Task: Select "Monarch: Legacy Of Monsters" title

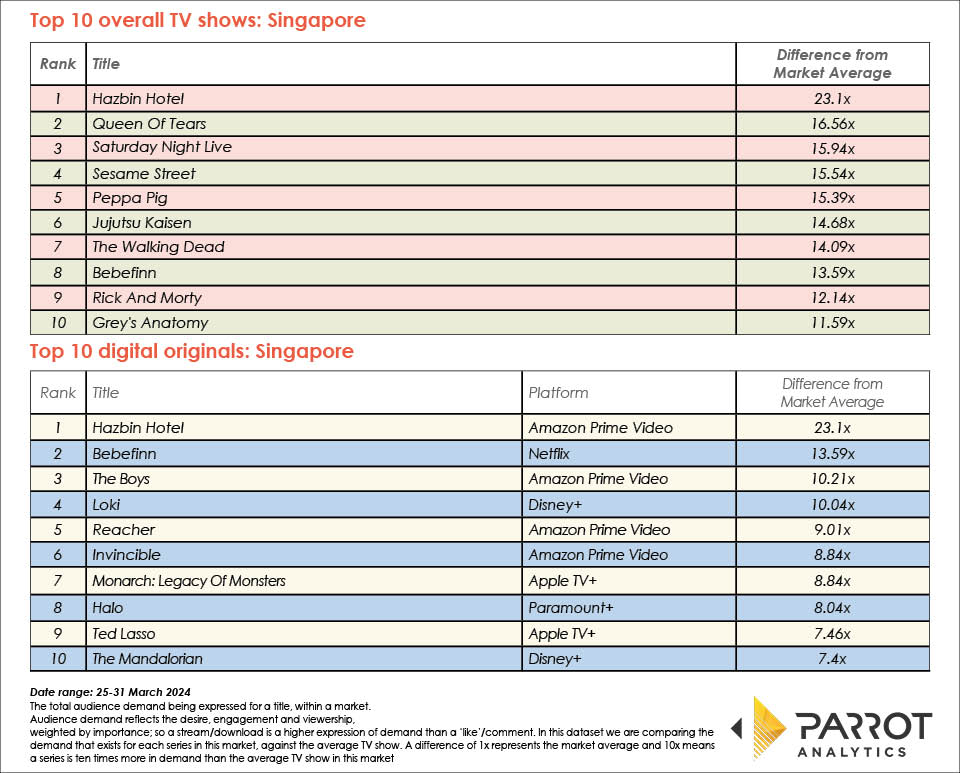Action: (x=189, y=581)
